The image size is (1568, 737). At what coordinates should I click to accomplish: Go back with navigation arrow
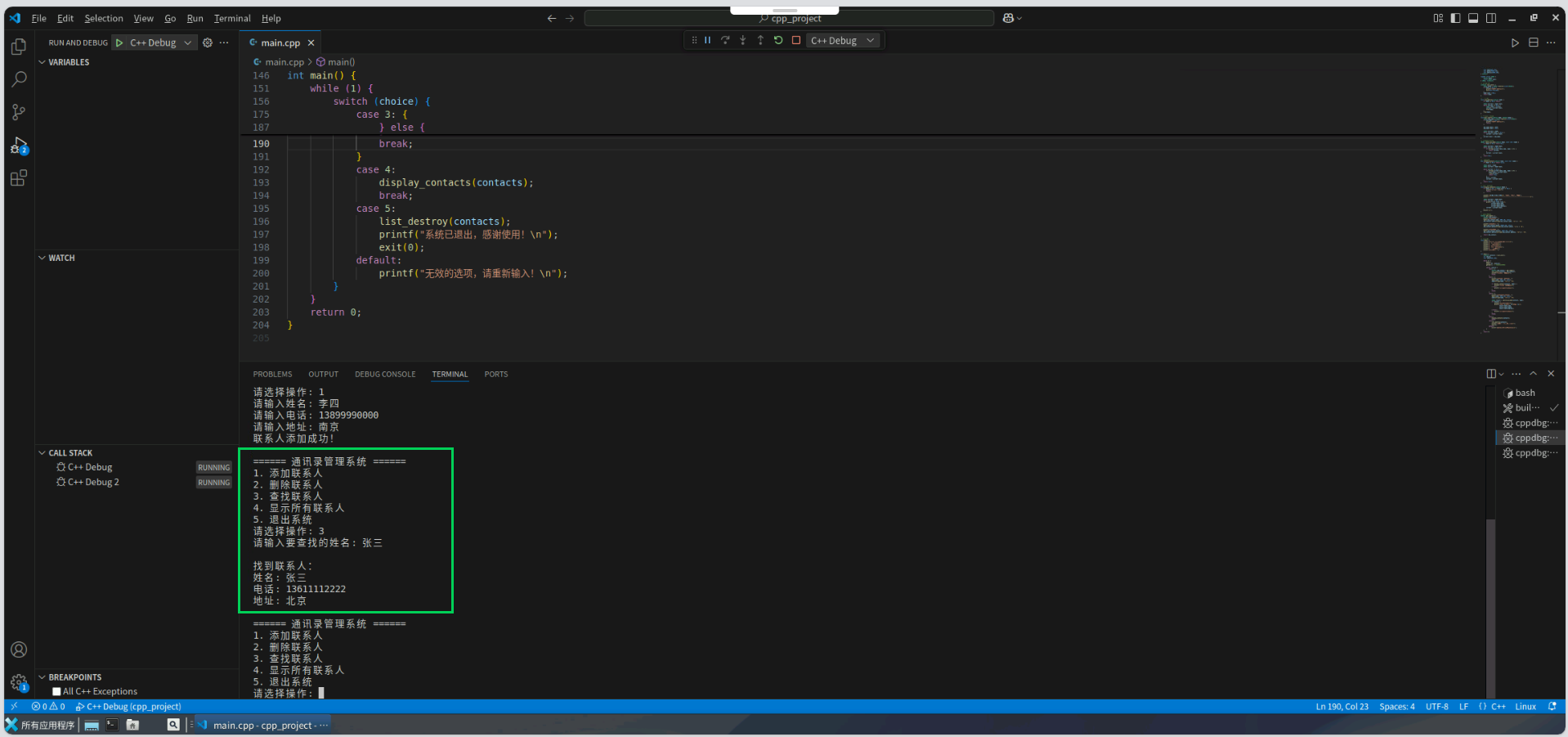552,18
